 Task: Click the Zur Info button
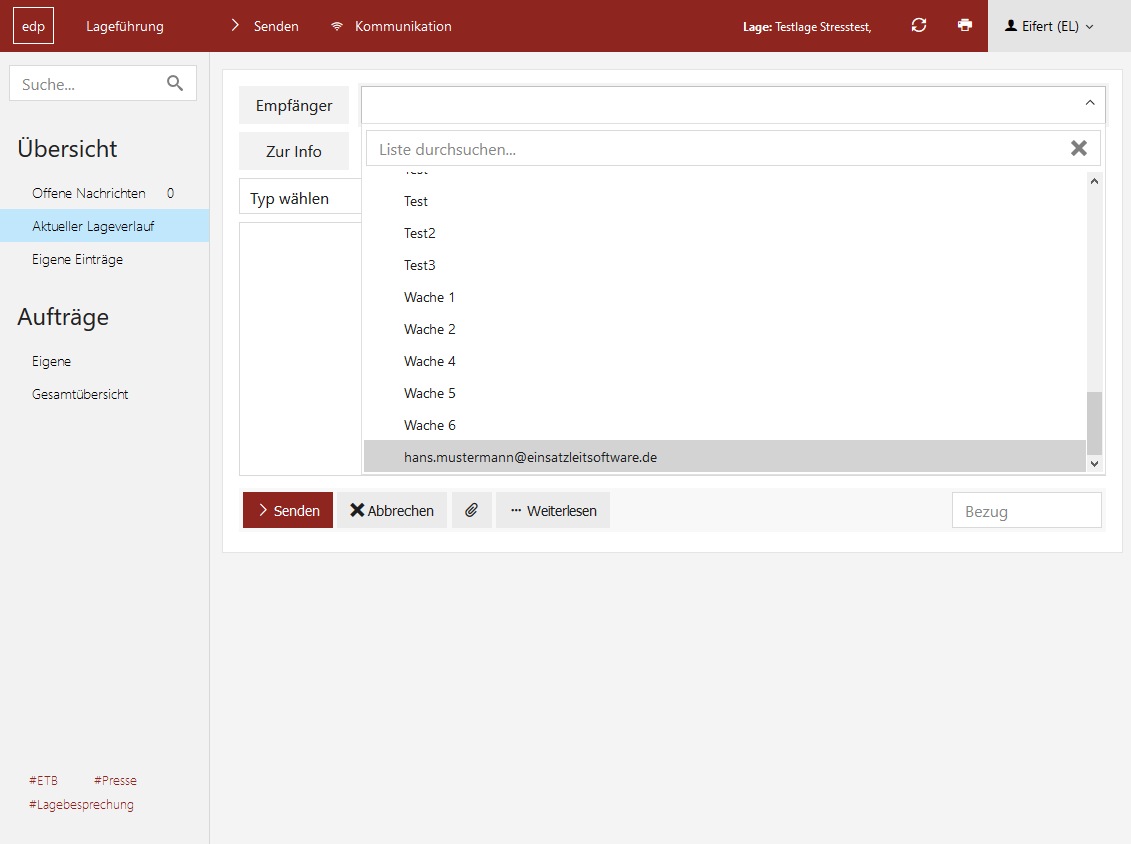pos(294,151)
